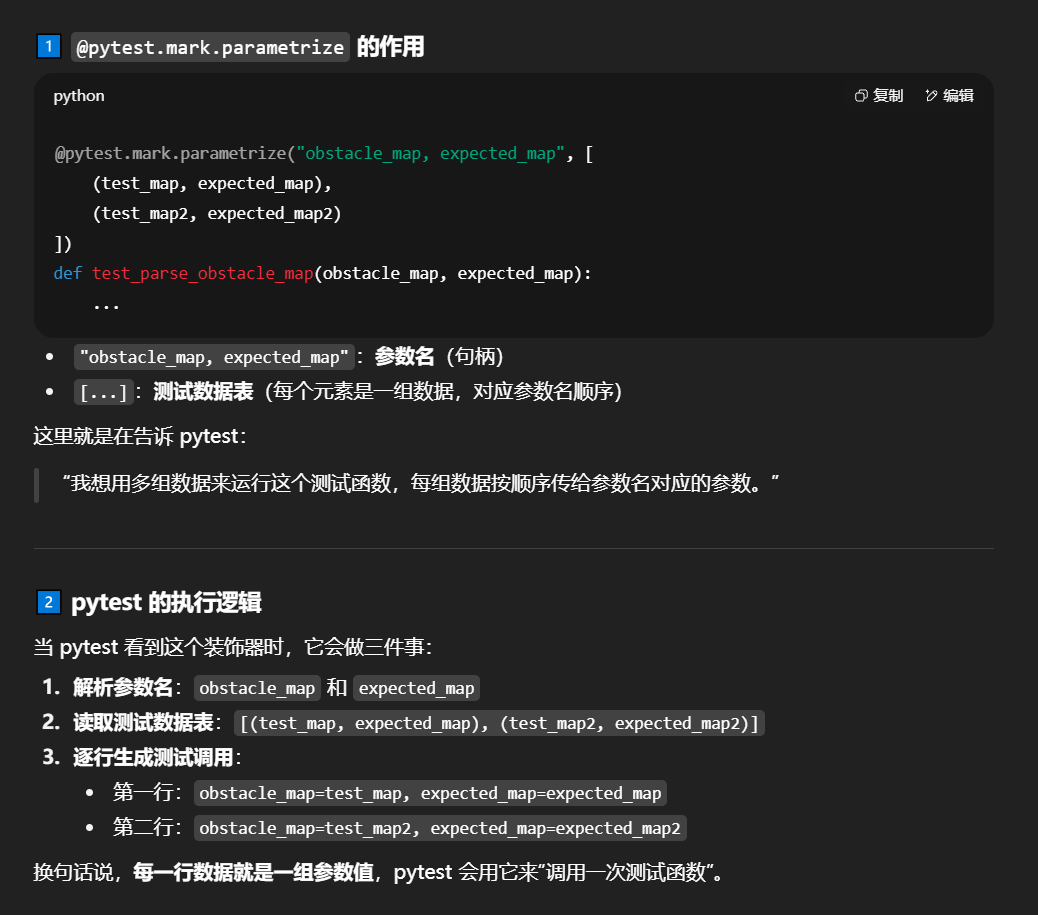
Task: Click bold text '测试数据表'
Action: [x=203, y=391]
